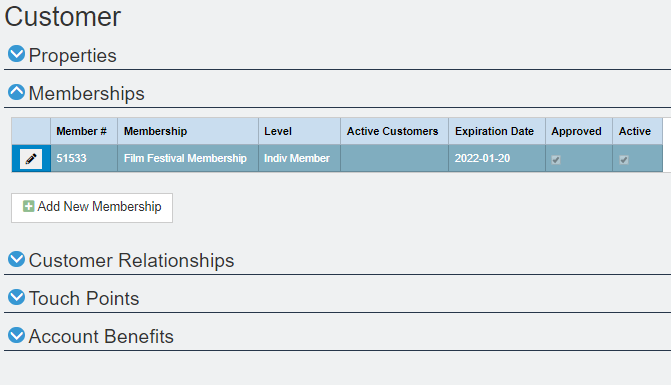Viewport: 671px width, 385px height.
Task: Sort by Member # column header
Action: tap(81, 131)
